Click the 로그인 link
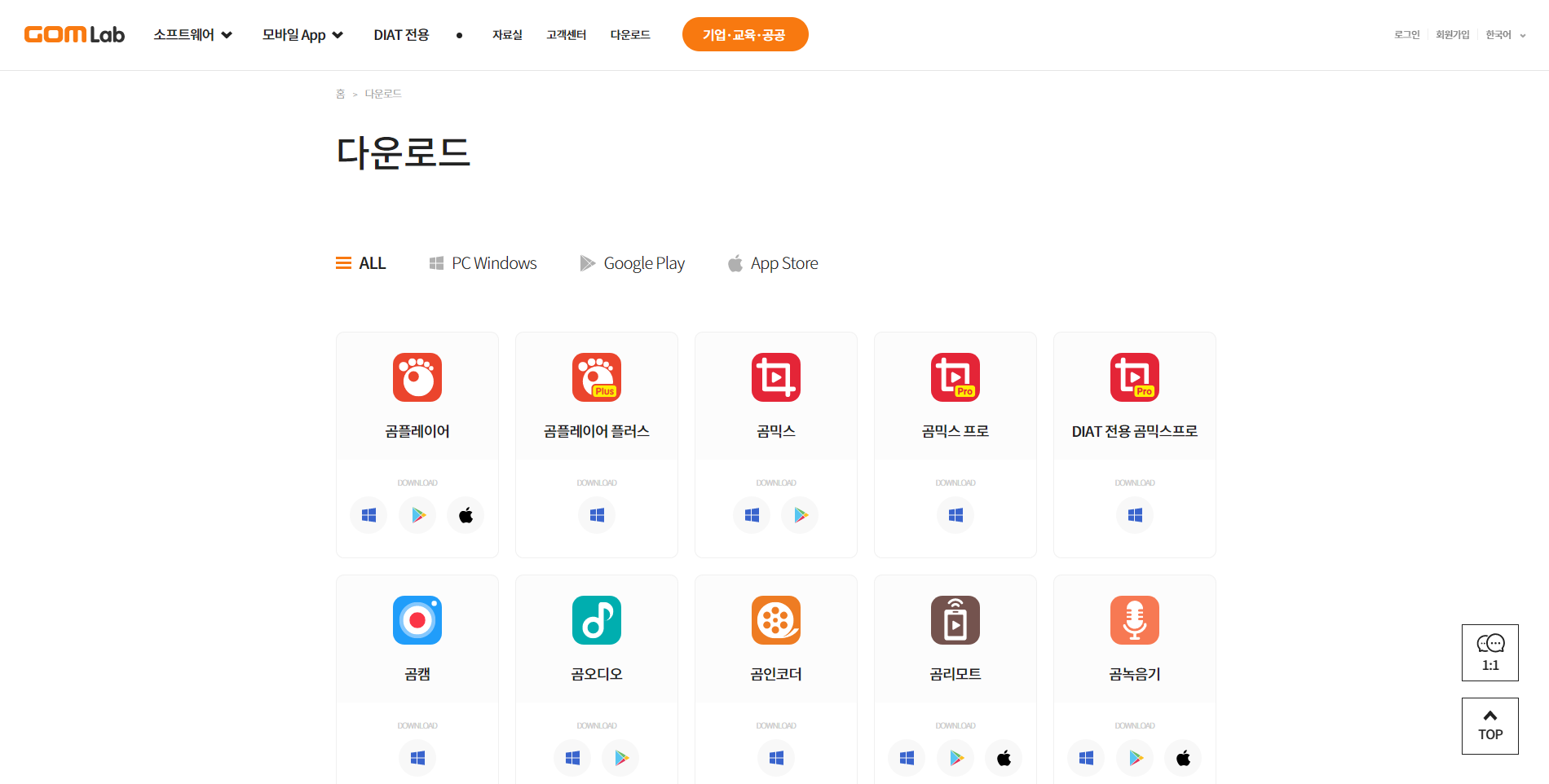The image size is (1549, 784). tap(1406, 34)
